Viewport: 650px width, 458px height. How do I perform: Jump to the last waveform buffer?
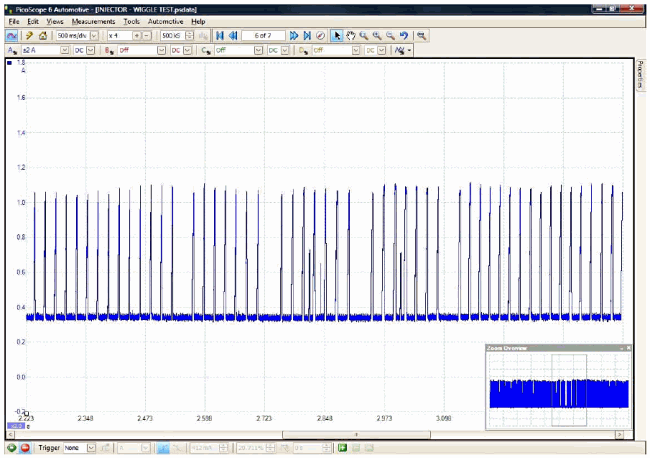pos(307,35)
